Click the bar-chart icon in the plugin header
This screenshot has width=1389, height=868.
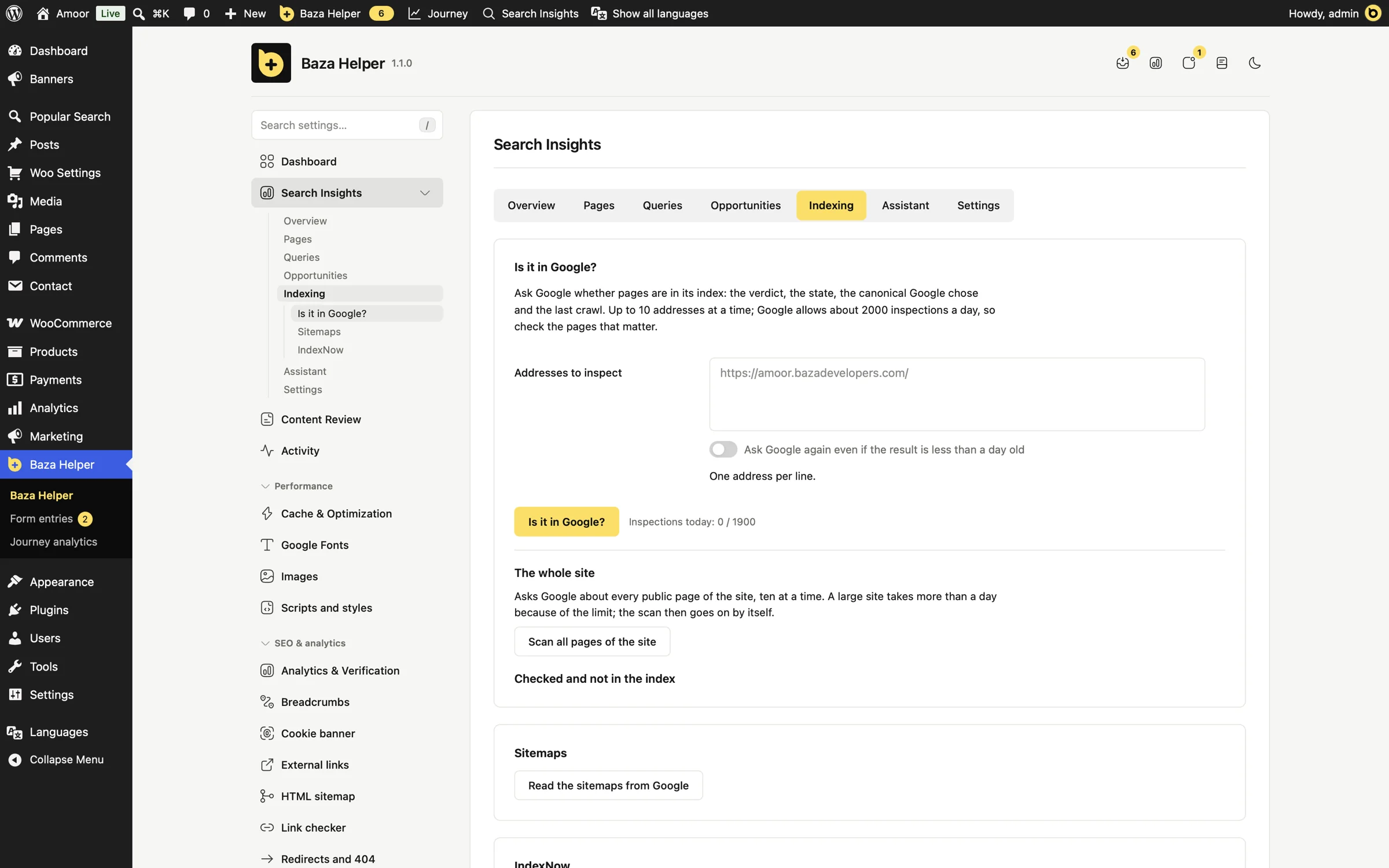(1156, 63)
